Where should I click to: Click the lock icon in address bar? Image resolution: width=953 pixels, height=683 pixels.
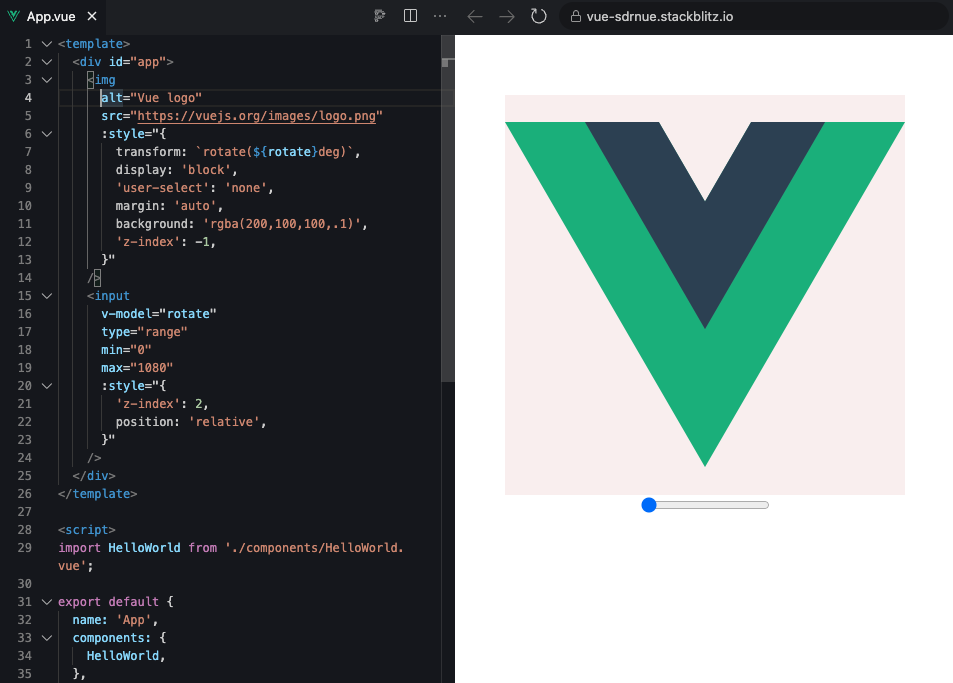click(x=576, y=16)
